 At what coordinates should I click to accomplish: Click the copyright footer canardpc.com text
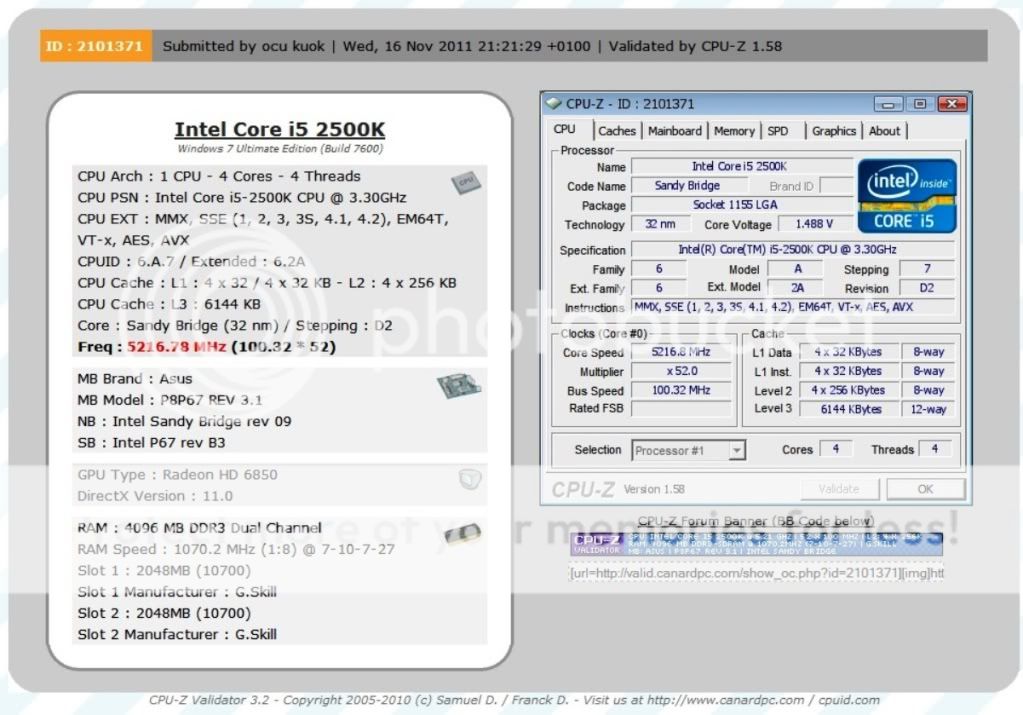pos(513,700)
